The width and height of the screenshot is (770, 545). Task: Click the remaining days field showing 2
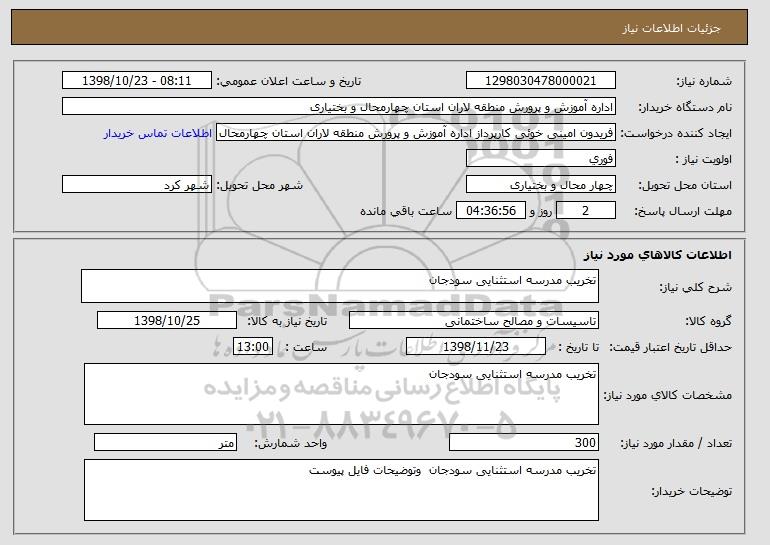point(585,211)
